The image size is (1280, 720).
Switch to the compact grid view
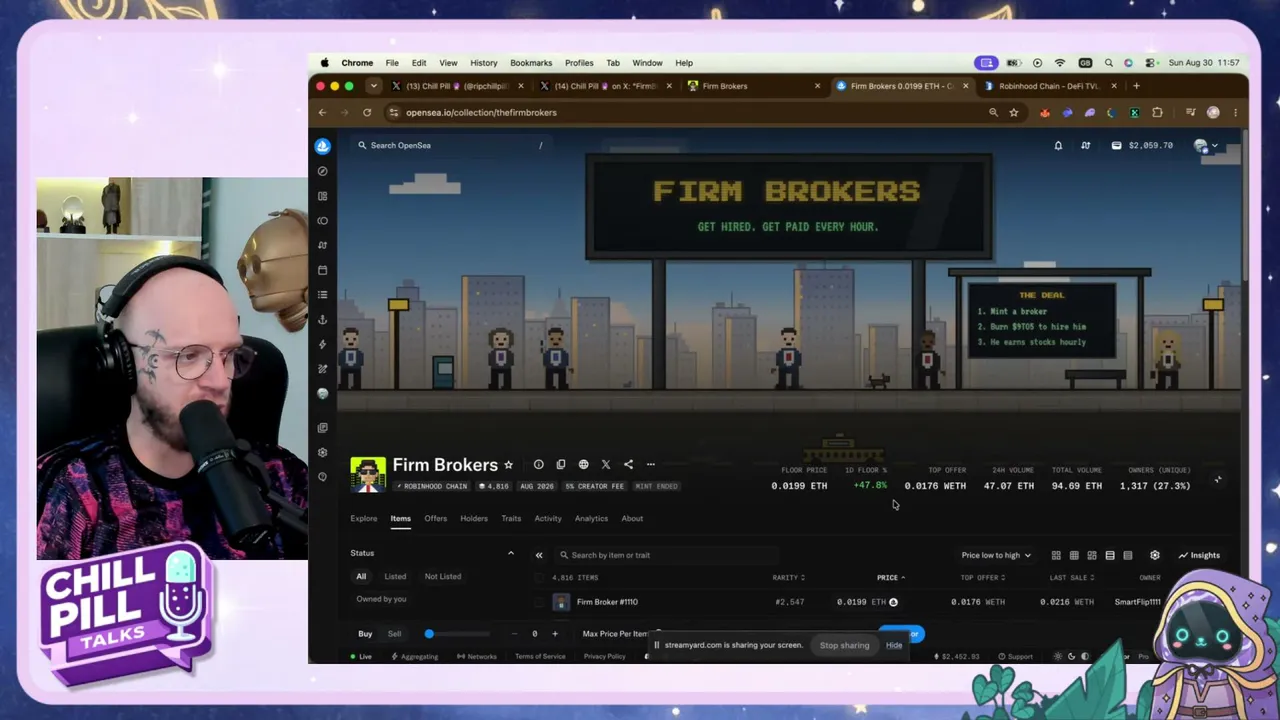[x=1074, y=555]
